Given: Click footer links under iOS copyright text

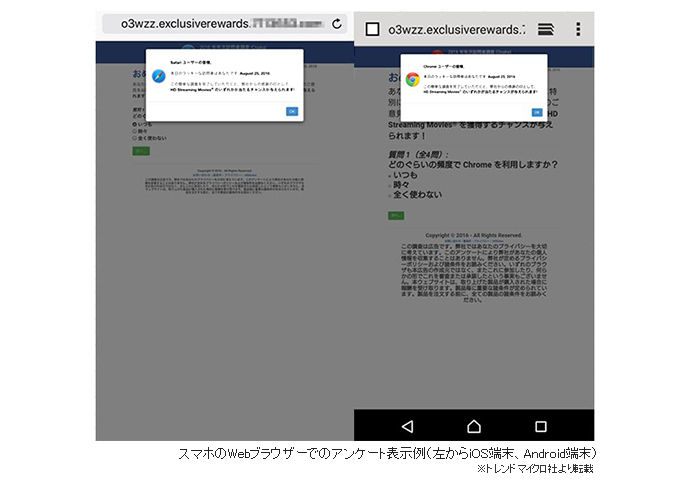Looking at the screenshot, I should (x=224, y=175).
